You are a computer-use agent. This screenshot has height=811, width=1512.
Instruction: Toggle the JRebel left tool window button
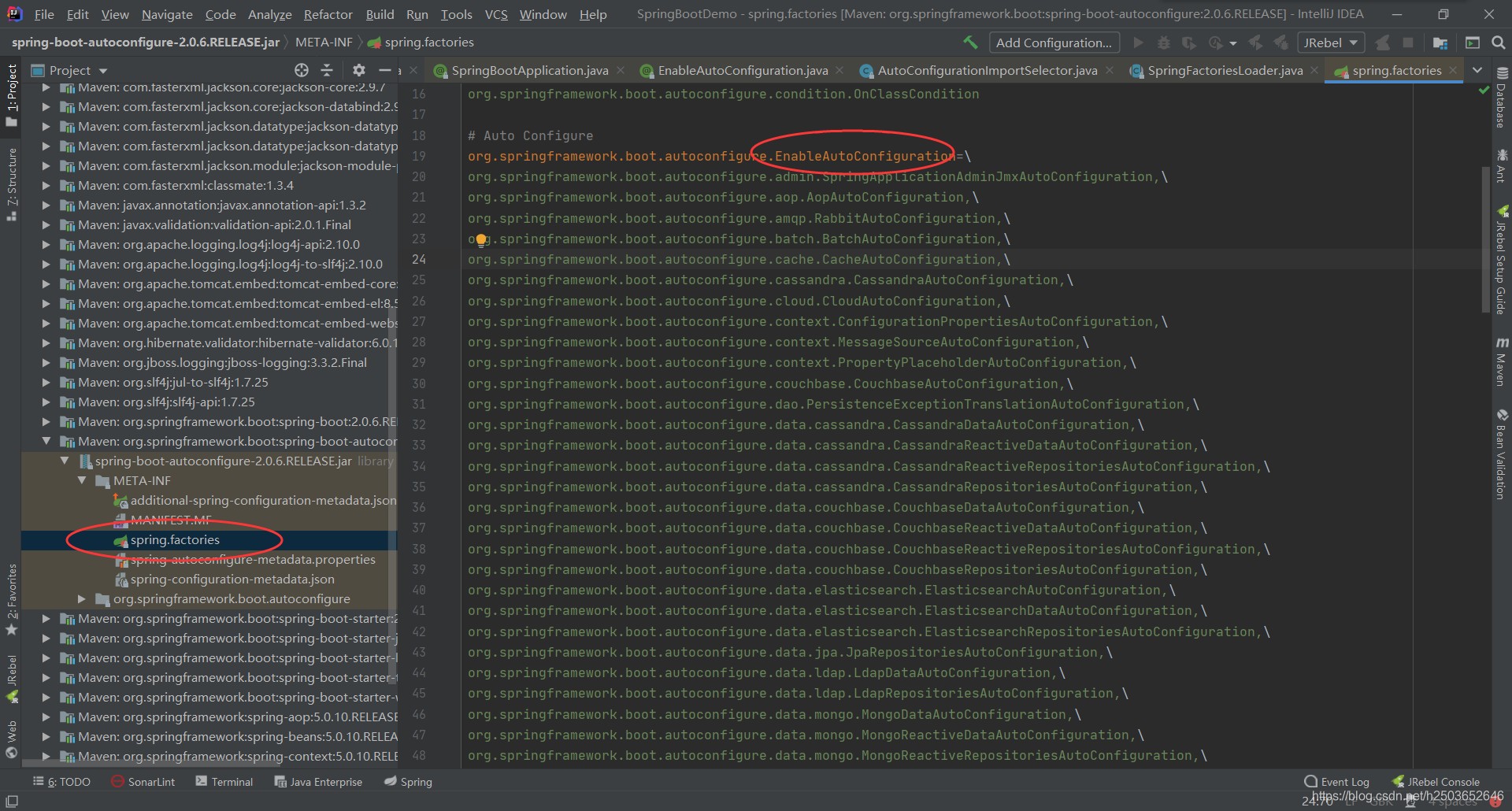pos(12,679)
